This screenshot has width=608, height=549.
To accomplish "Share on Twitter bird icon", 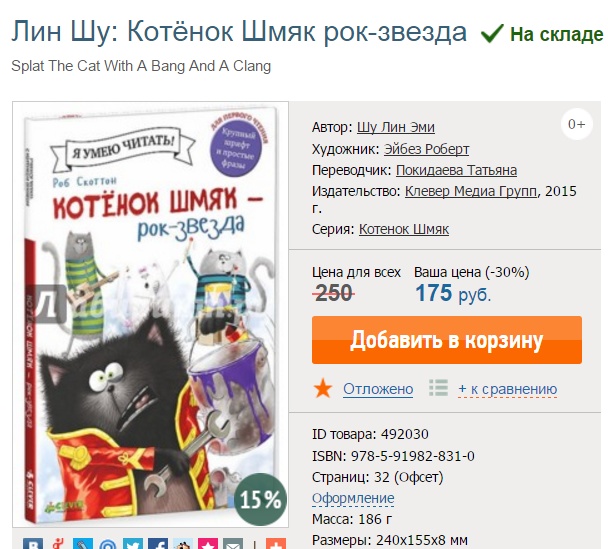I will pyautogui.click(x=133, y=544).
